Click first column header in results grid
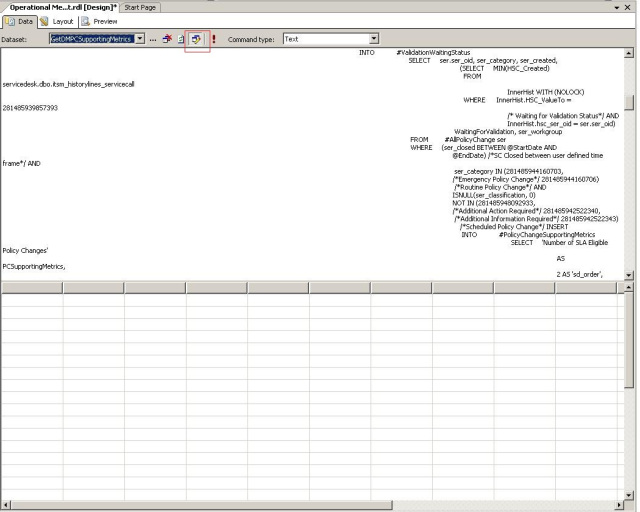640x512 pixels. (32, 288)
